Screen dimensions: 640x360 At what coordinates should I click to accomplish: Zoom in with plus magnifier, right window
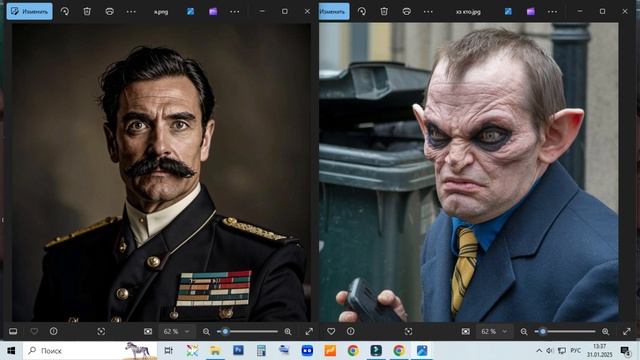point(605,331)
